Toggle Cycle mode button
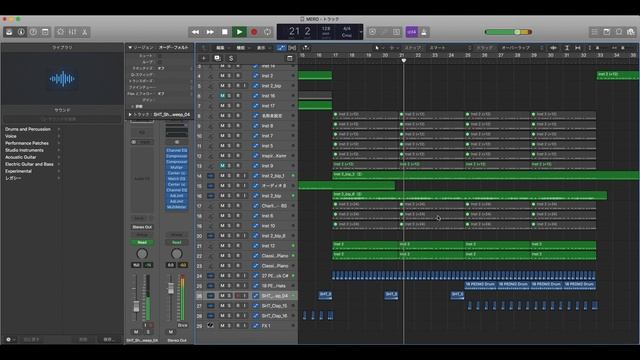640x360 pixels. tap(268, 32)
